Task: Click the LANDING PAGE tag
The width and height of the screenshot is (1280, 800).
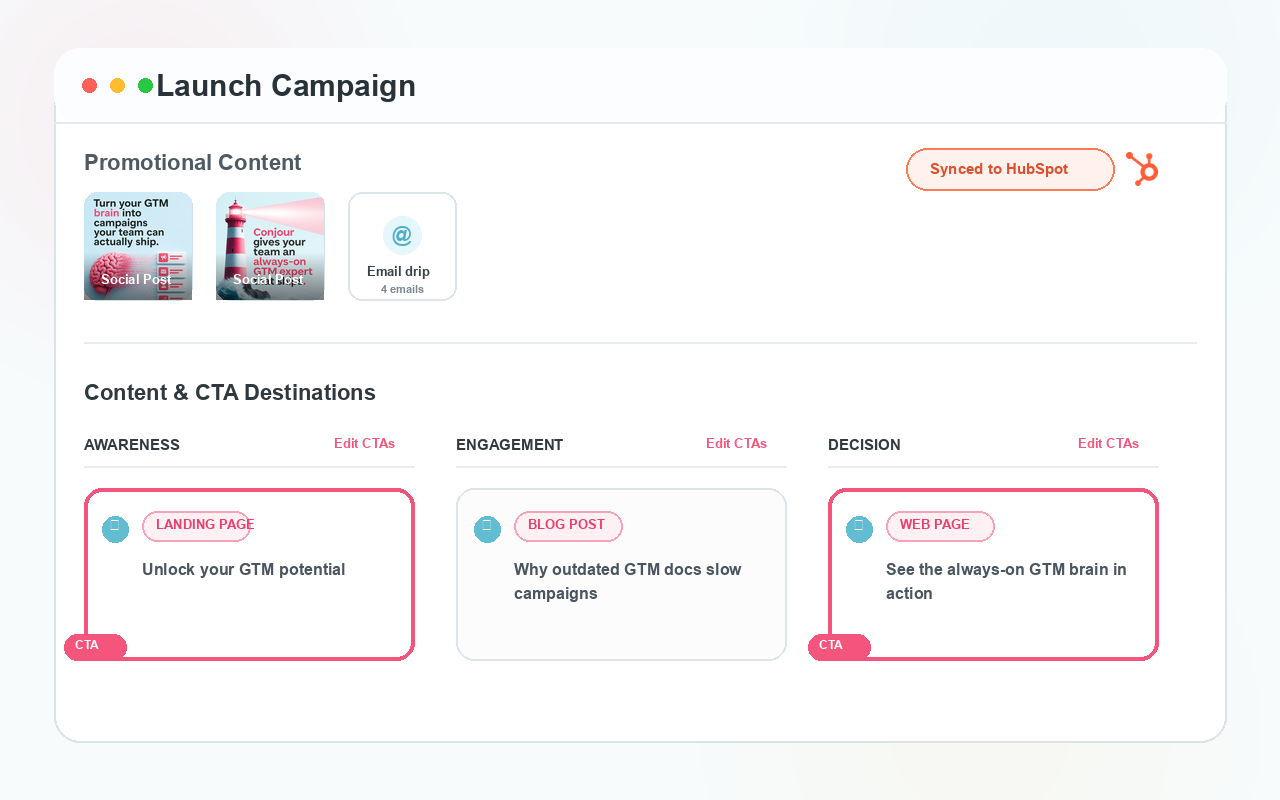Action: [196, 526]
